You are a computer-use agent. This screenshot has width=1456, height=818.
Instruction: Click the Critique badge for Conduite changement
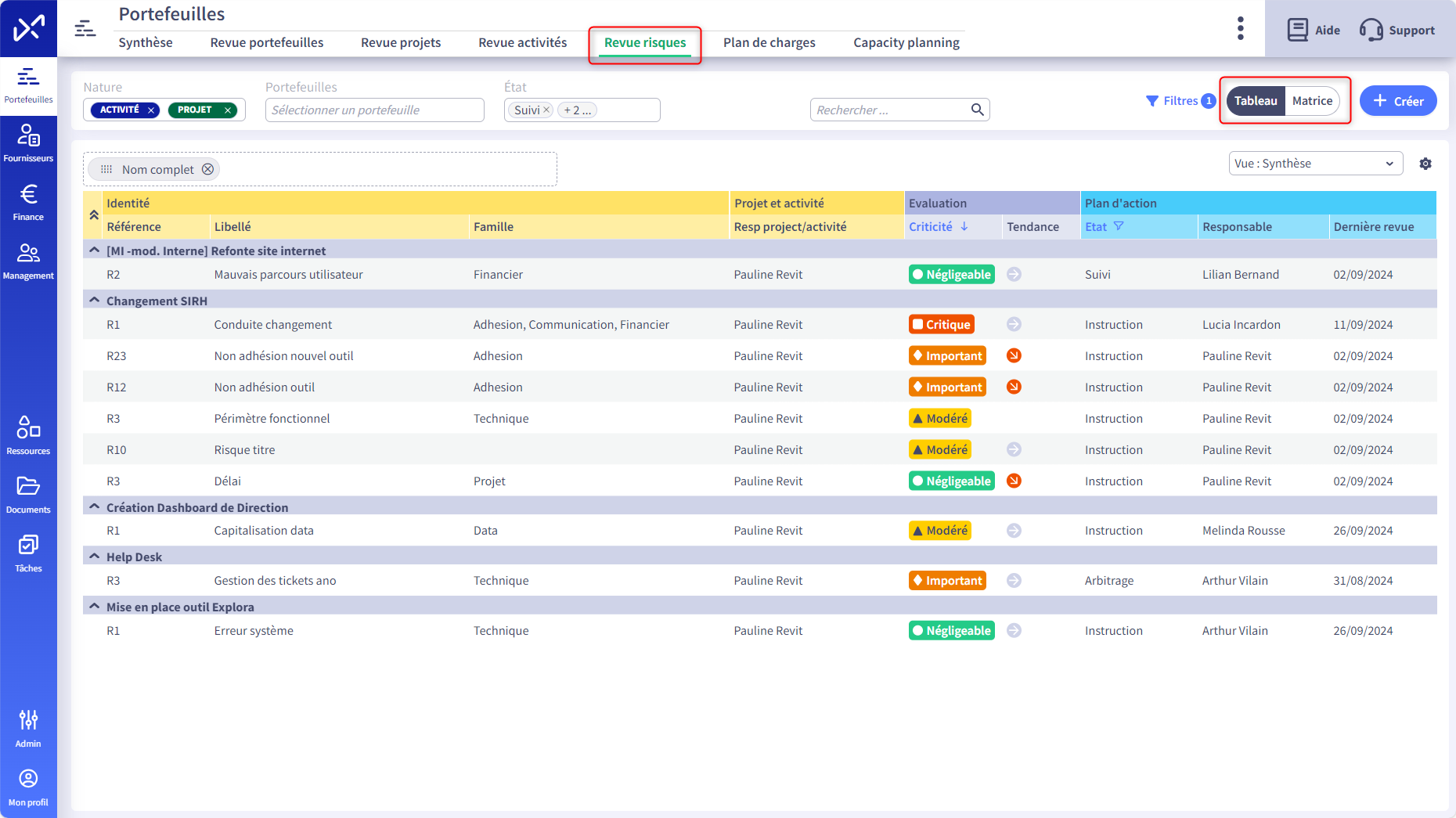tap(941, 324)
